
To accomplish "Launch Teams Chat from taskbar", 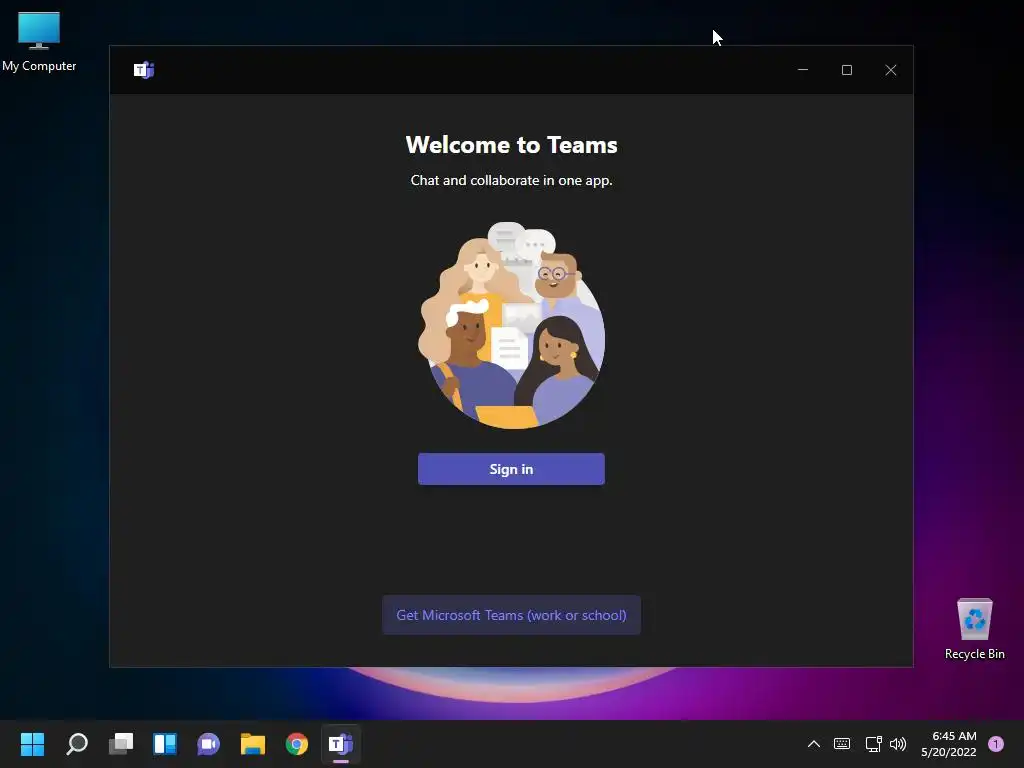I will coord(208,744).
